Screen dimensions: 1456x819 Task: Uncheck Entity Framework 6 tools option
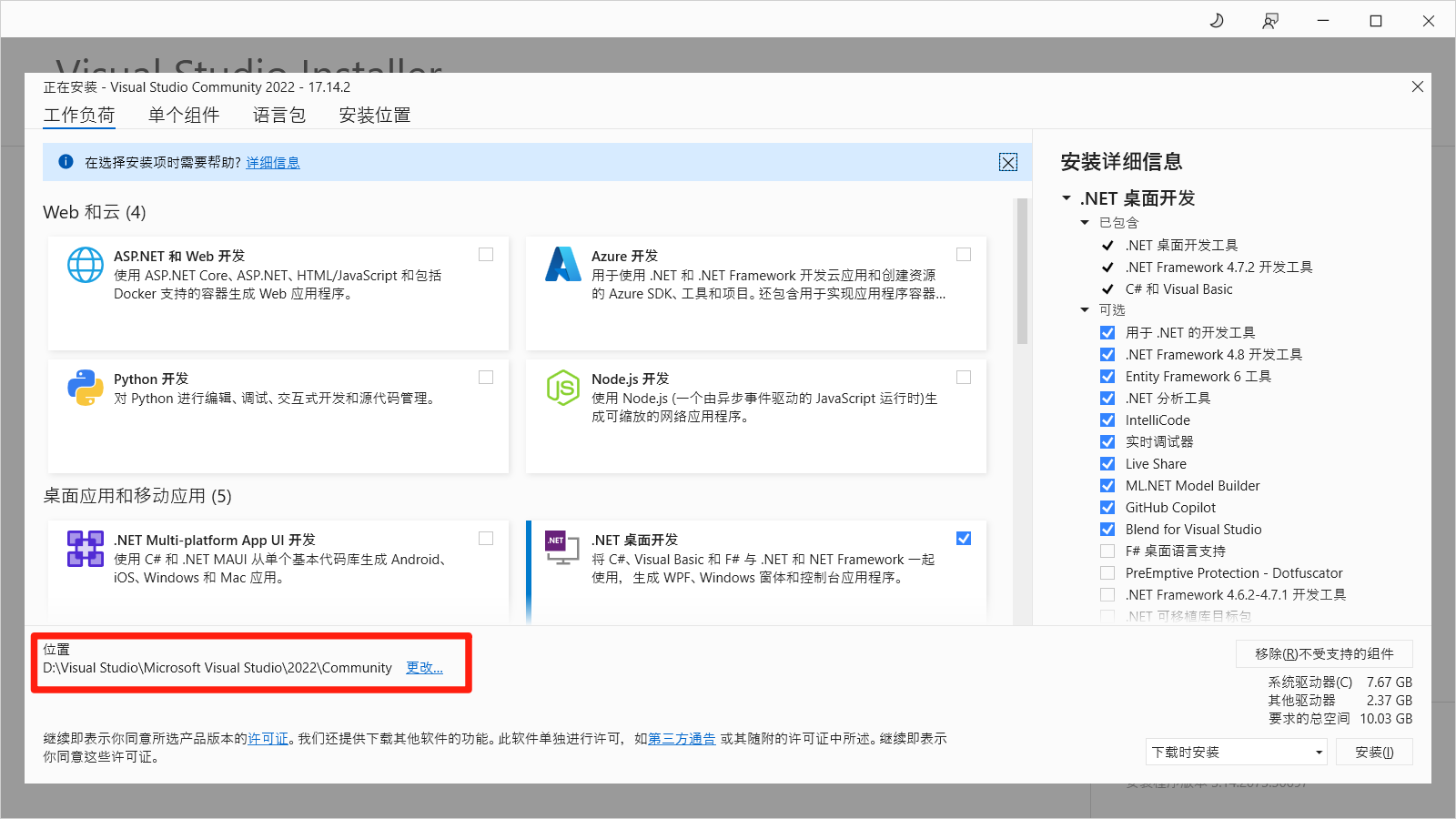click(1107, 377)
